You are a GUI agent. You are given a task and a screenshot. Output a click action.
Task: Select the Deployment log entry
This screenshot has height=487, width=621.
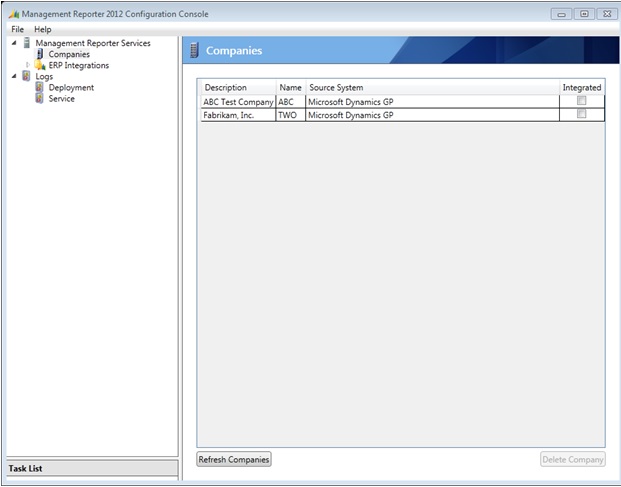click(71, 88)
